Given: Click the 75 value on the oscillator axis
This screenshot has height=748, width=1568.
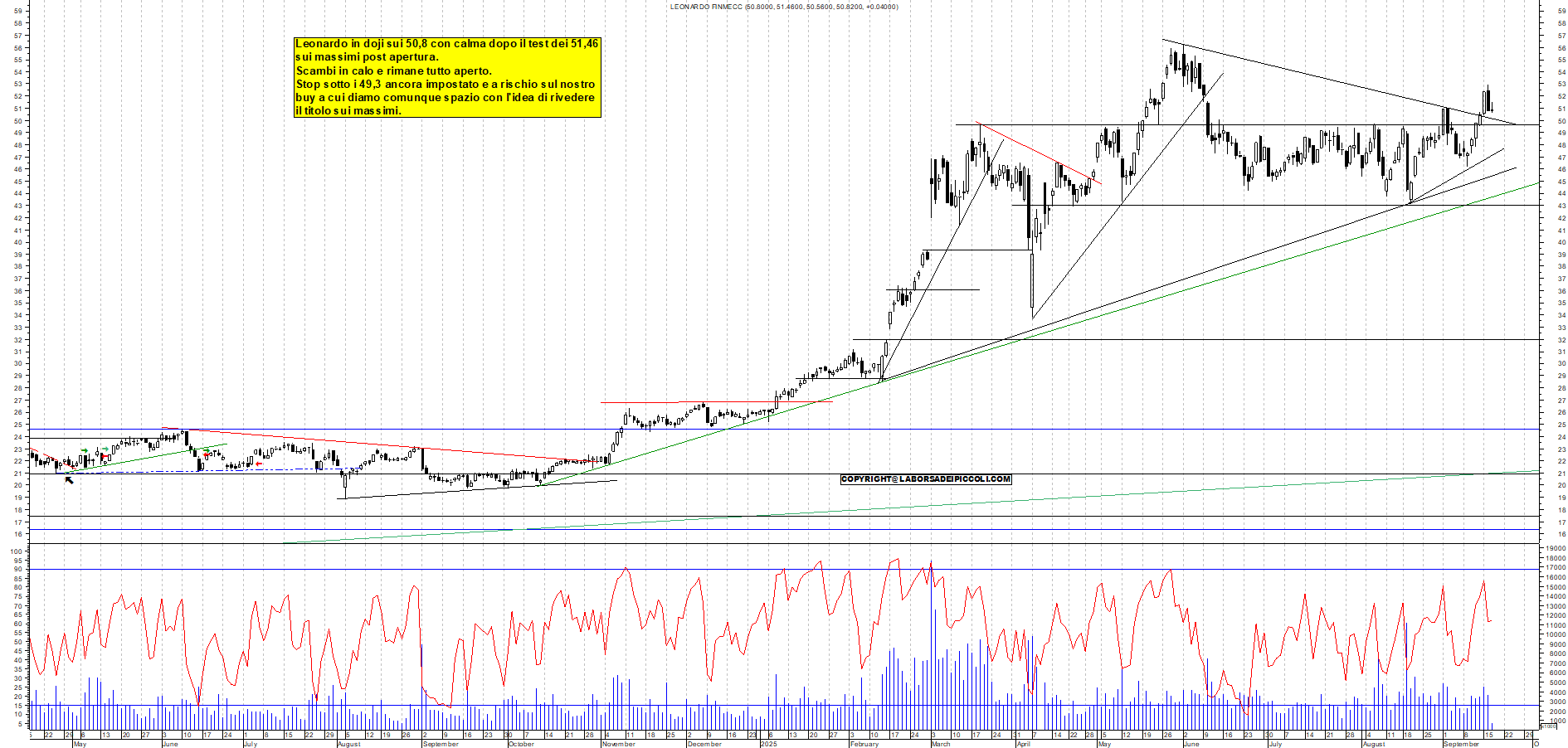Looking at the screenshot, I should tap(17, 597).
